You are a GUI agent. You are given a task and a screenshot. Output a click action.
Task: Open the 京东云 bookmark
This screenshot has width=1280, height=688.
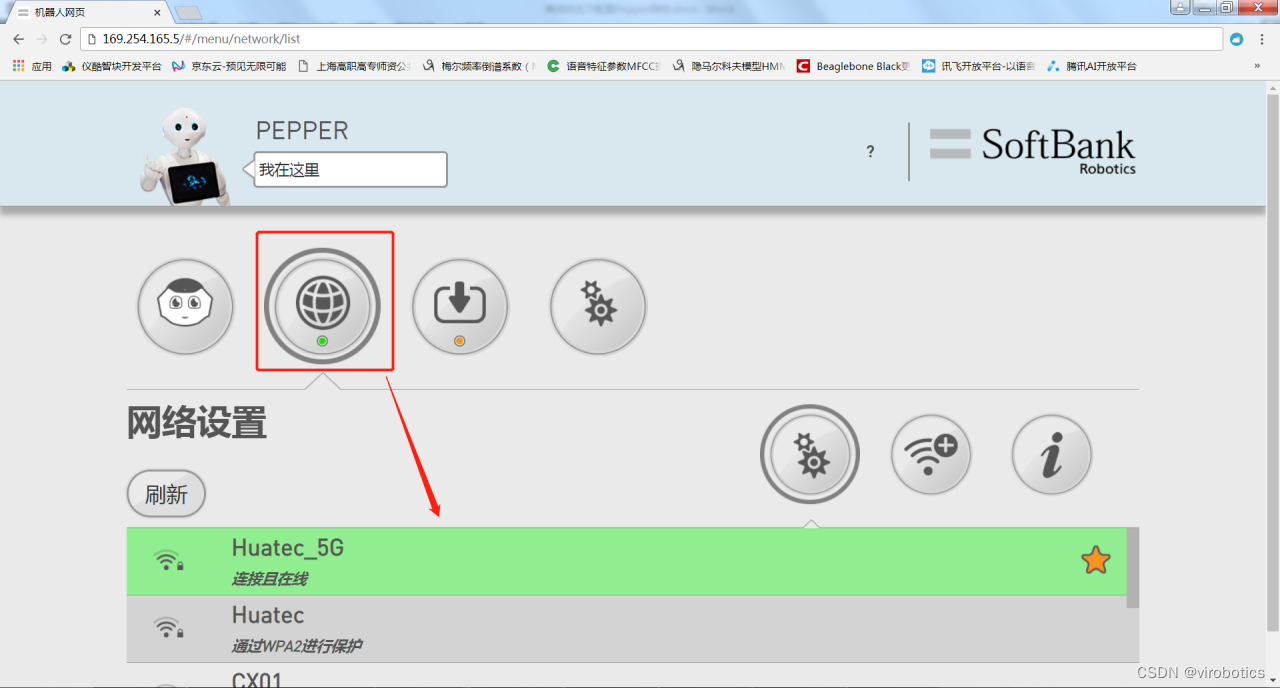pos(229,66)
